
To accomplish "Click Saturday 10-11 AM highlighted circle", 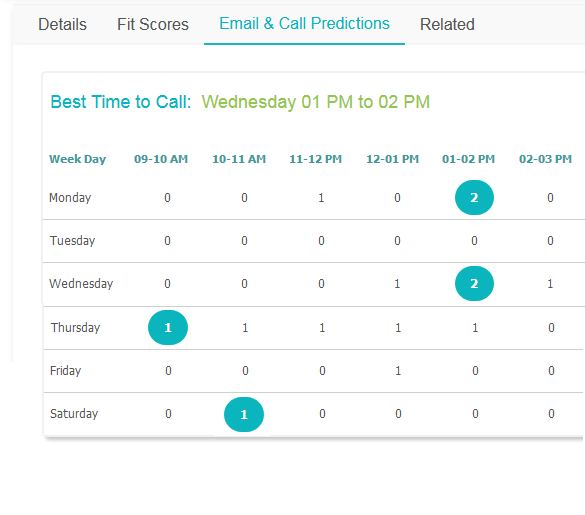I will coord(244,415).
